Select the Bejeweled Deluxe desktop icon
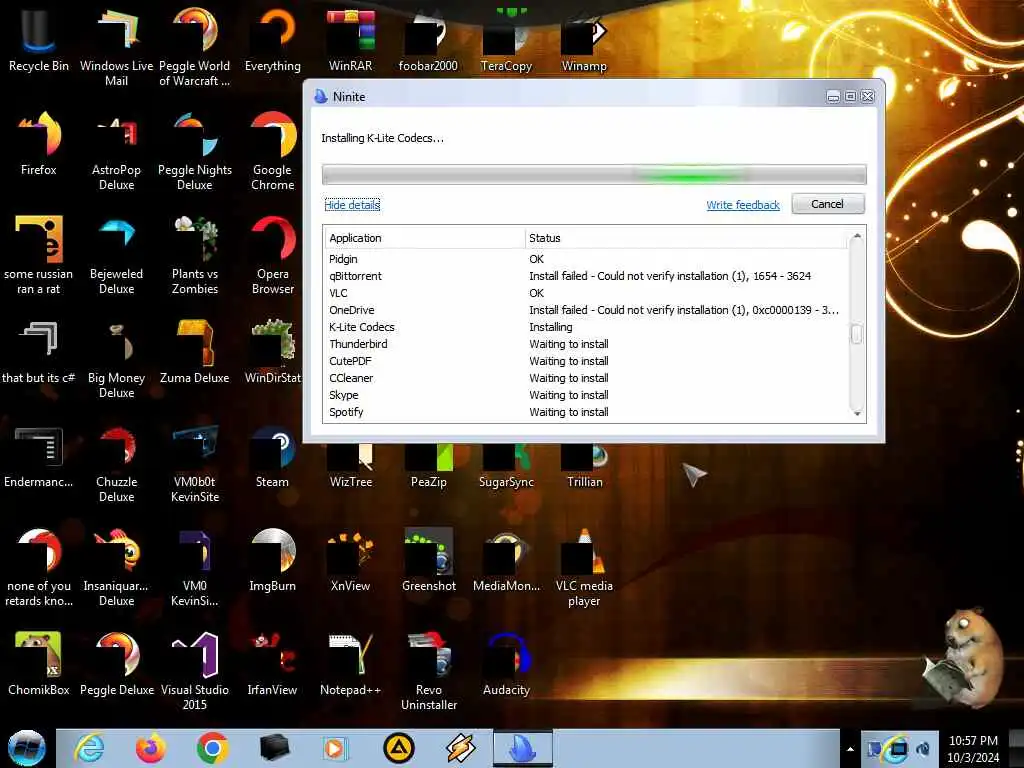 pyautogui.click(x=116, y=255)
